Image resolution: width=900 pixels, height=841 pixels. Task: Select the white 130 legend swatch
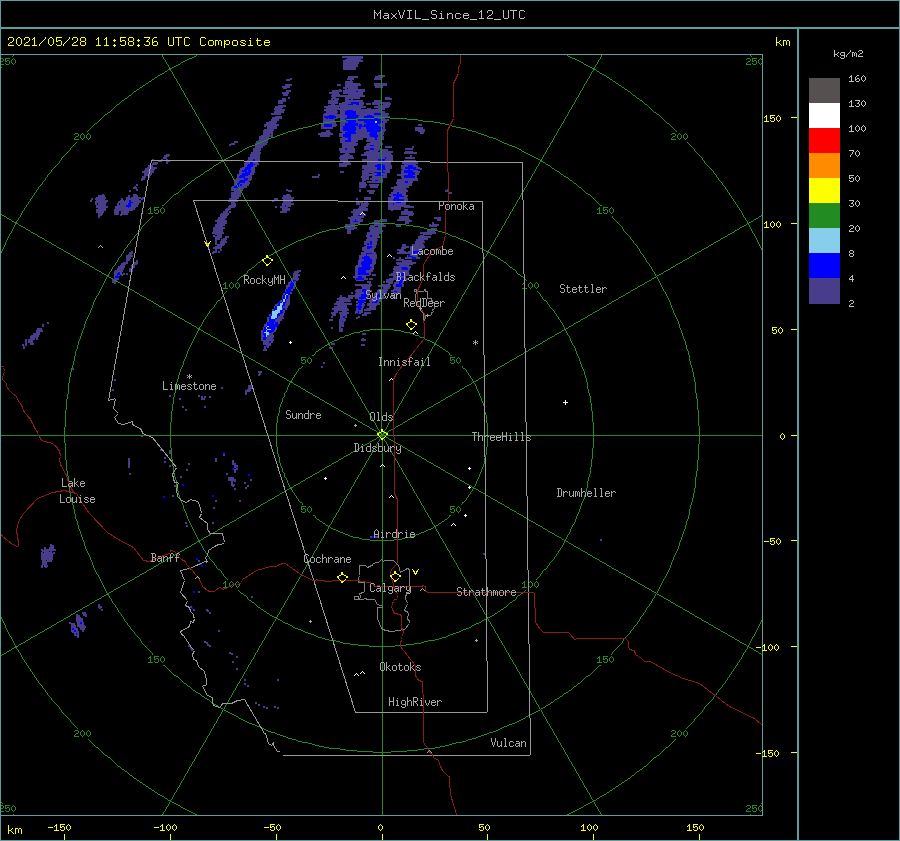click(x=824, y=115)
